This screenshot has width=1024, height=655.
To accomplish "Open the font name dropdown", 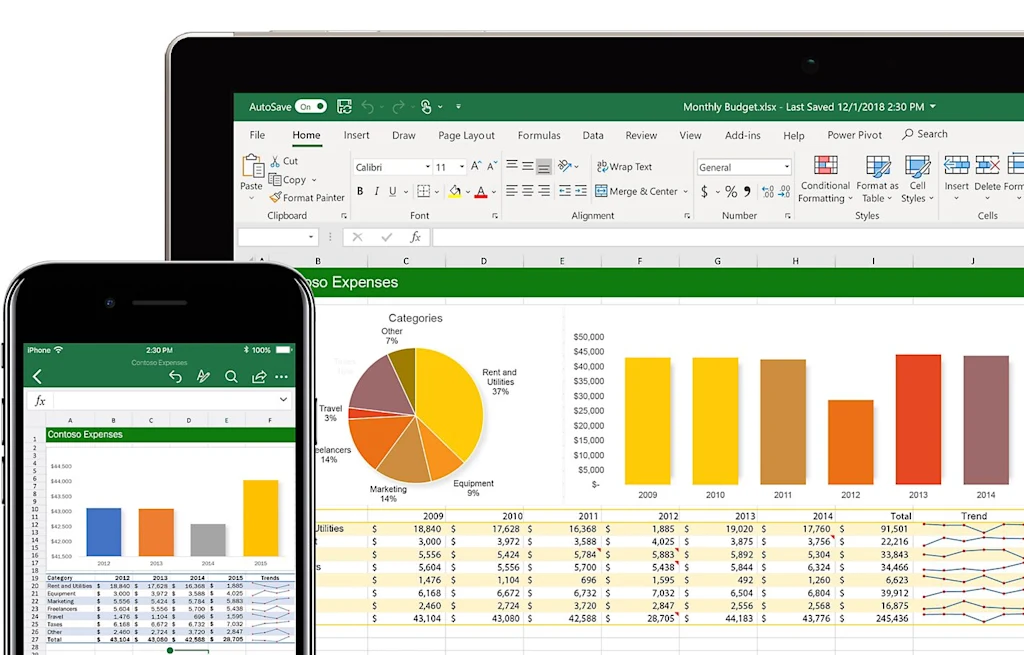I will point(426,165).
